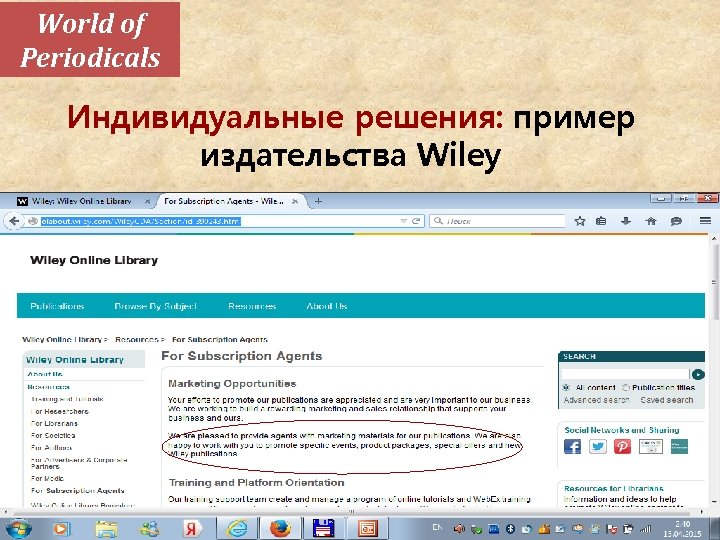
Task: Share the page on Pinterest
Action: (x=622, y=446)
